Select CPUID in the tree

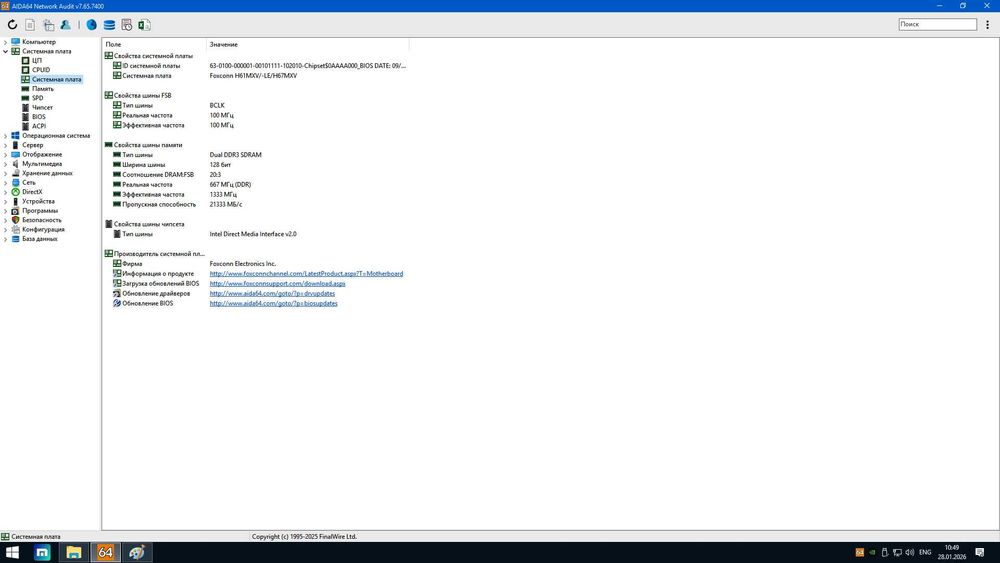point(41,70)
